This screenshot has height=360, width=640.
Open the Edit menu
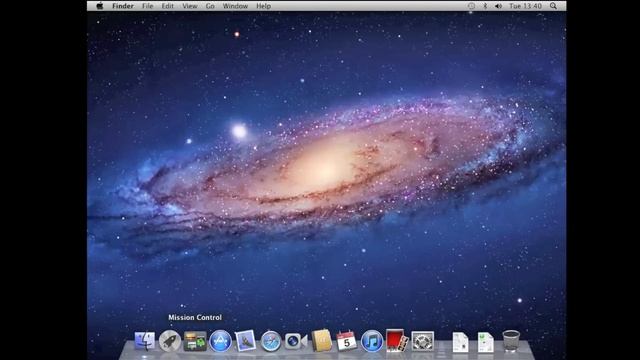click(167, 6)
